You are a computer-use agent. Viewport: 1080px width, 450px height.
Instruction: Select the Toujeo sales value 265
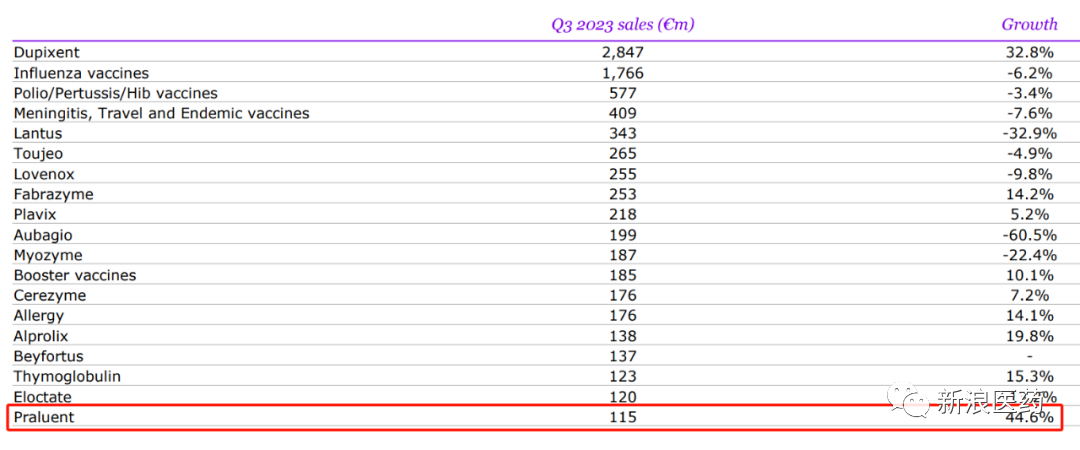pyautogui.click(x=622, y=154)
